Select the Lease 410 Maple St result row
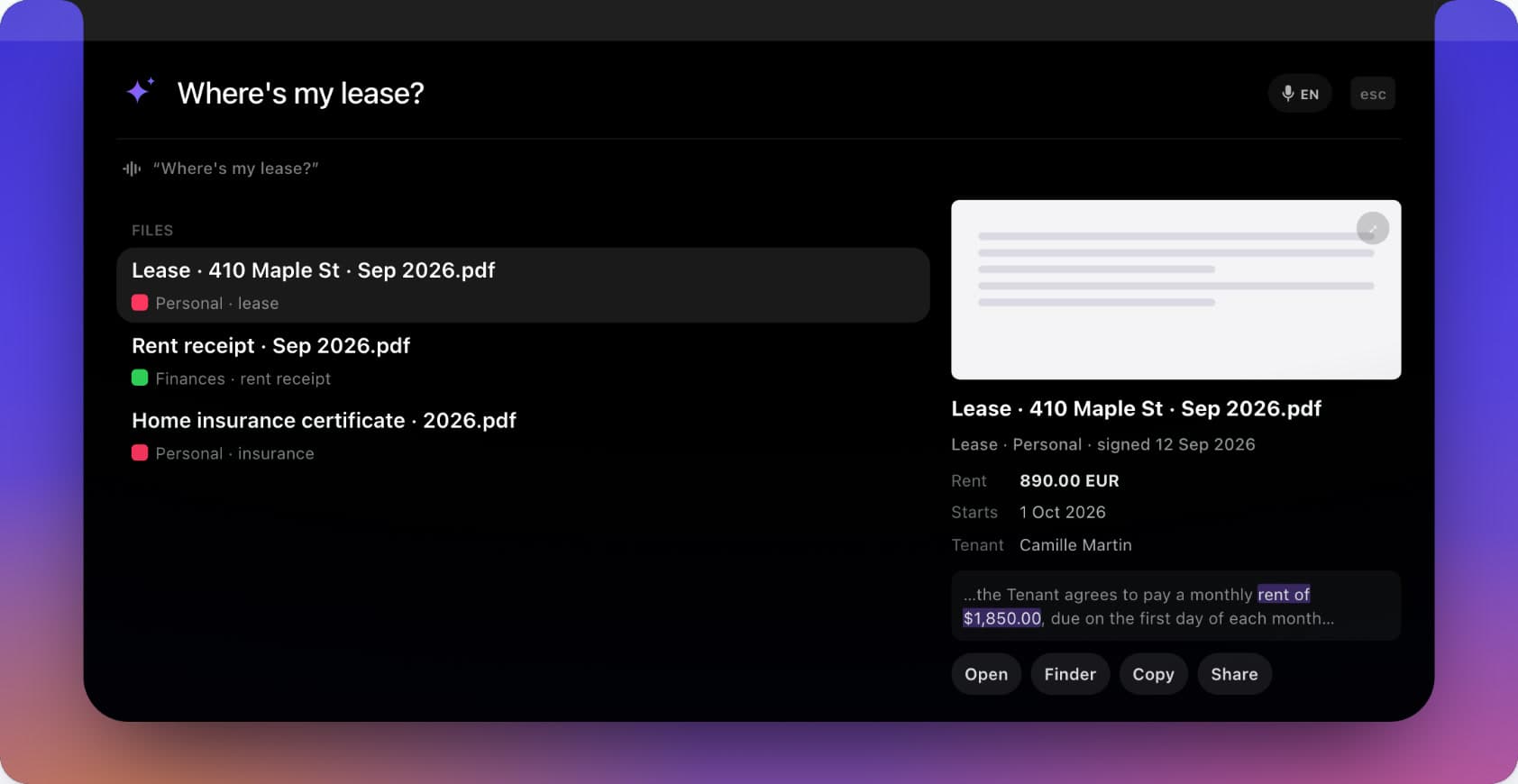The width and height of the screenshot is (1518, 784). (x=523, y=285)
